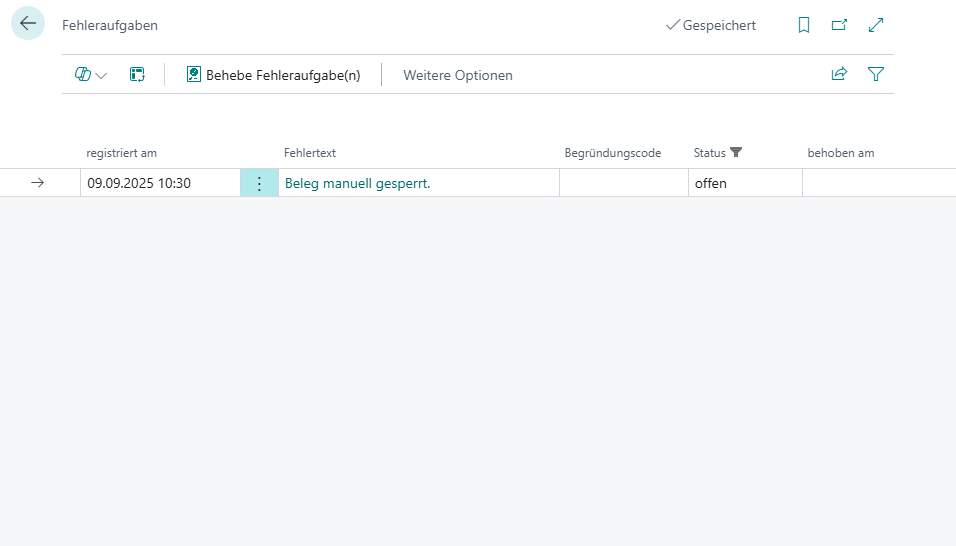Select the row using the arrow indicator

pos(38,183)
